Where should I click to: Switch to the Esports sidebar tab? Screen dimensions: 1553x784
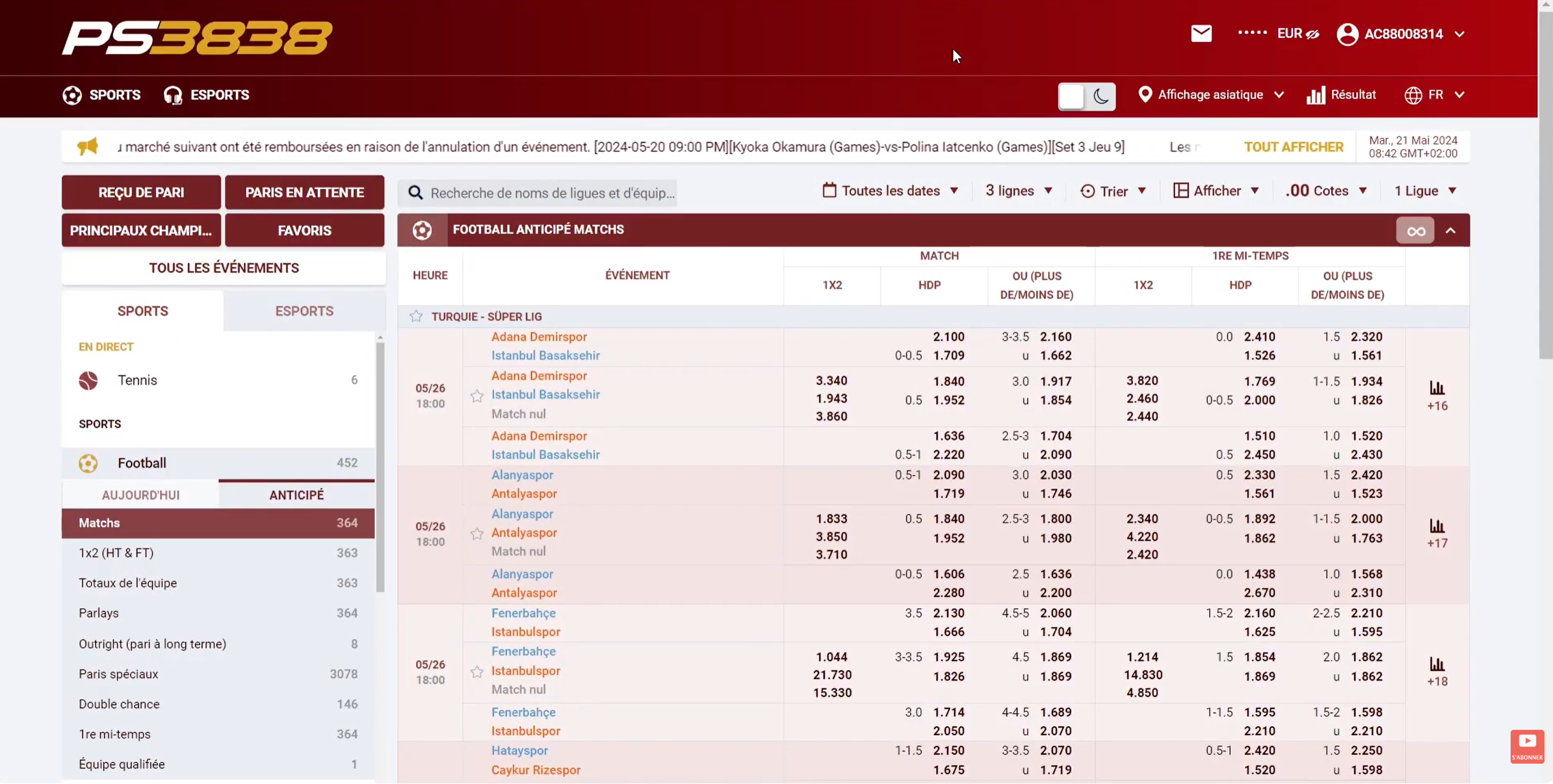[304, 311]
